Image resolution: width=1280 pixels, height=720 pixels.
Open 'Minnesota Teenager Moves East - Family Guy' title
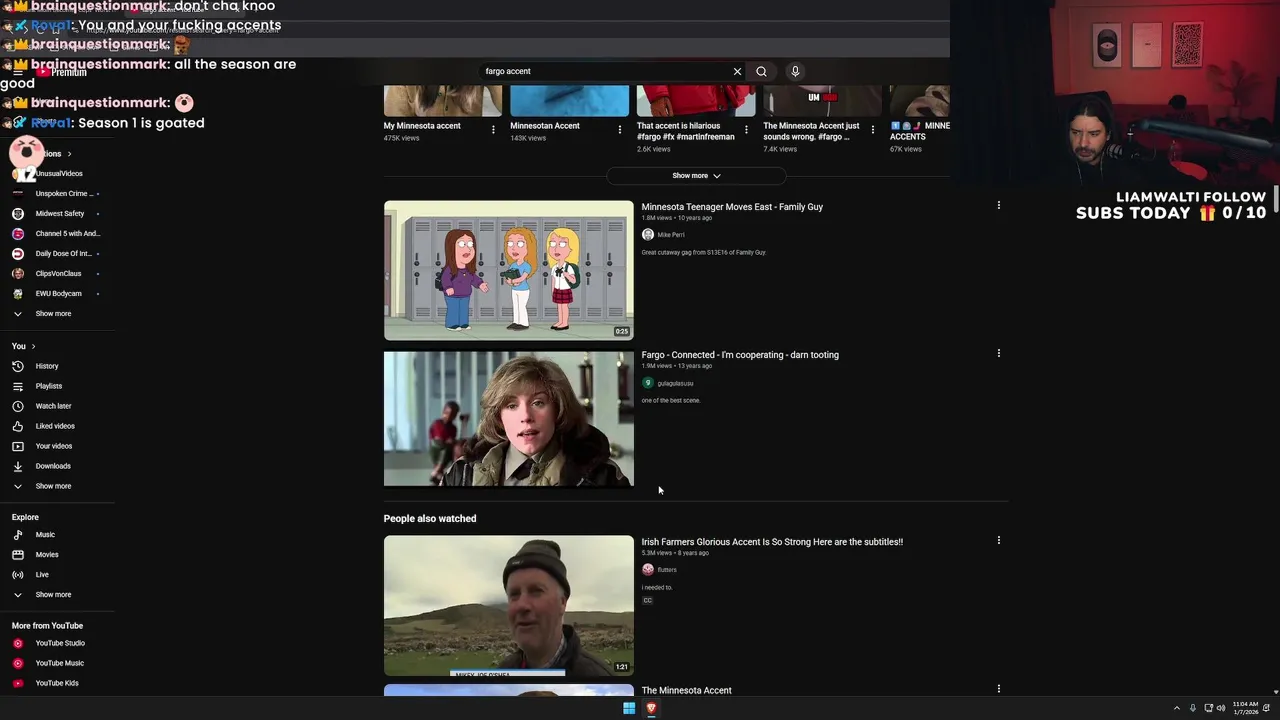pyautogui.click(x=732, y=207)
